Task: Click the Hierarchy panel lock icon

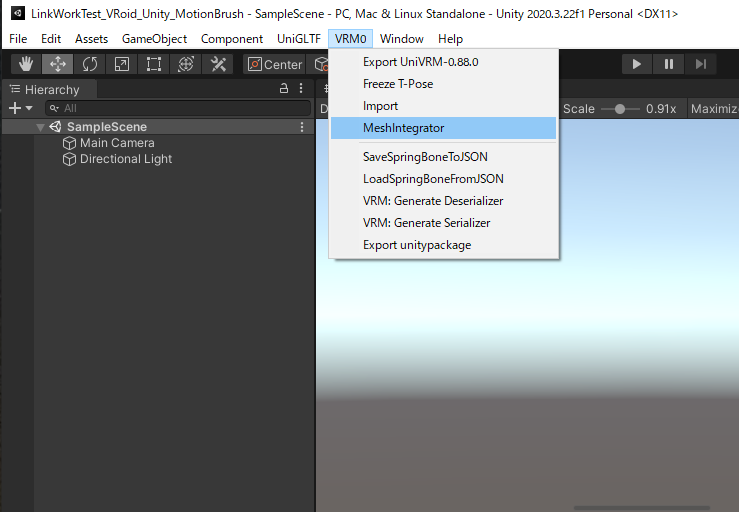Action: point(284,89)
